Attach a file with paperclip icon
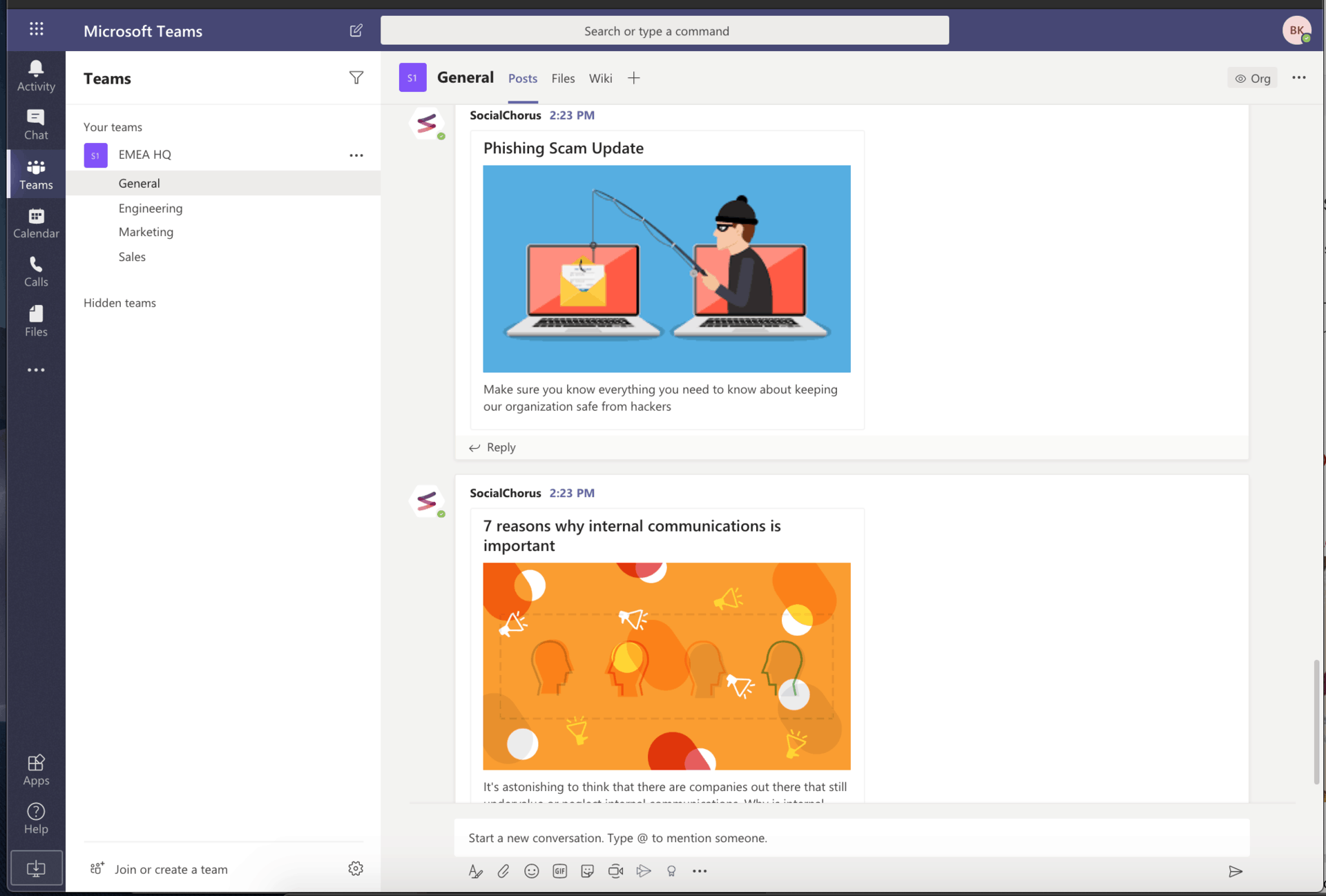 pos(503,871)
